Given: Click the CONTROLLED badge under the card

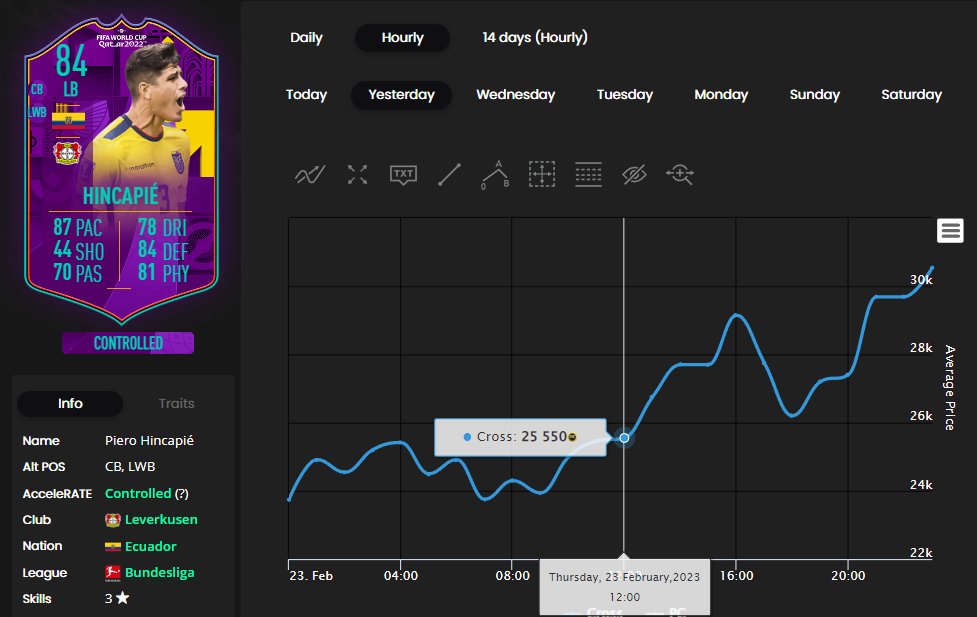Looking at the screenshot, I should pos(128,343).
